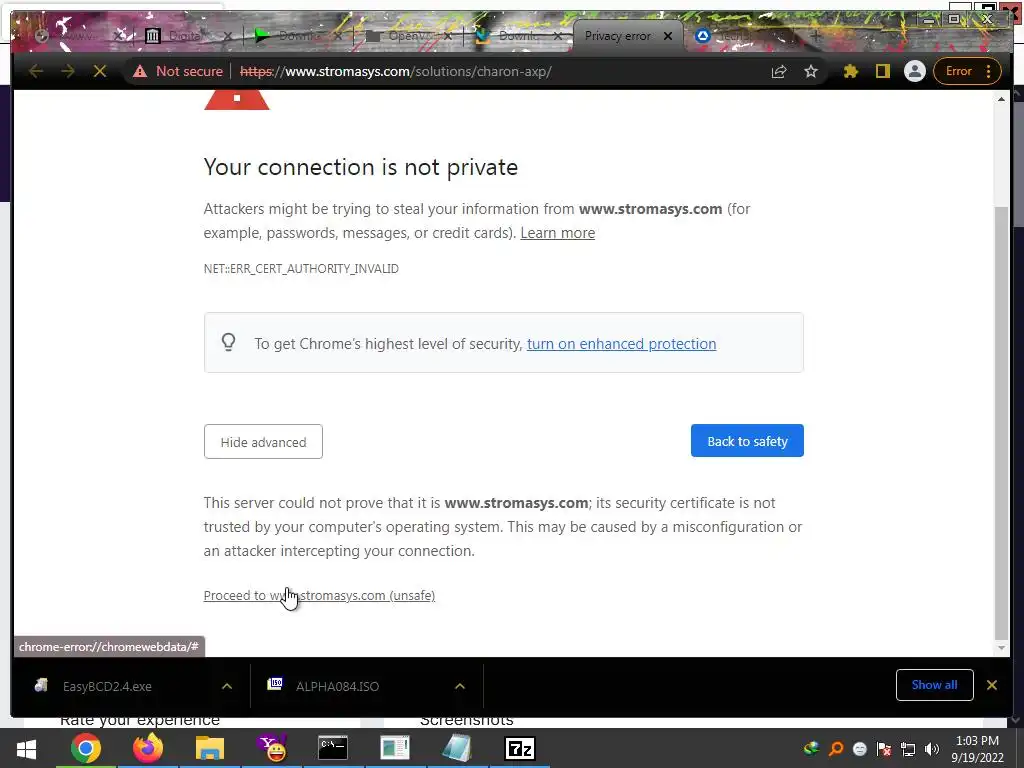The height and width of the screenshot is (768, 1024).
Task: Open the EasyBCD2.4.exe download item
Action: 108,686
